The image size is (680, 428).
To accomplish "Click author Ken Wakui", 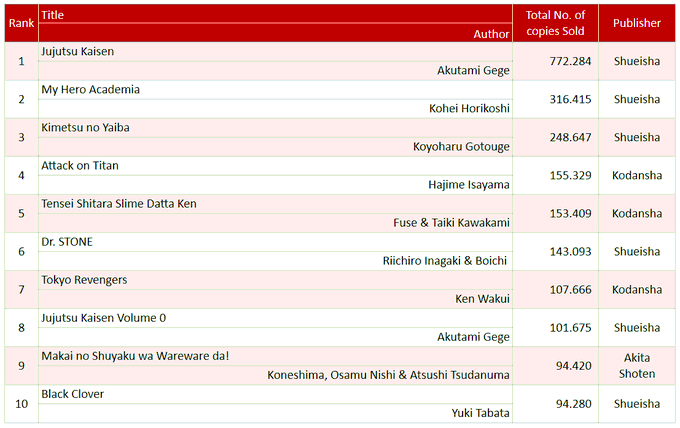I will (482, 299).
